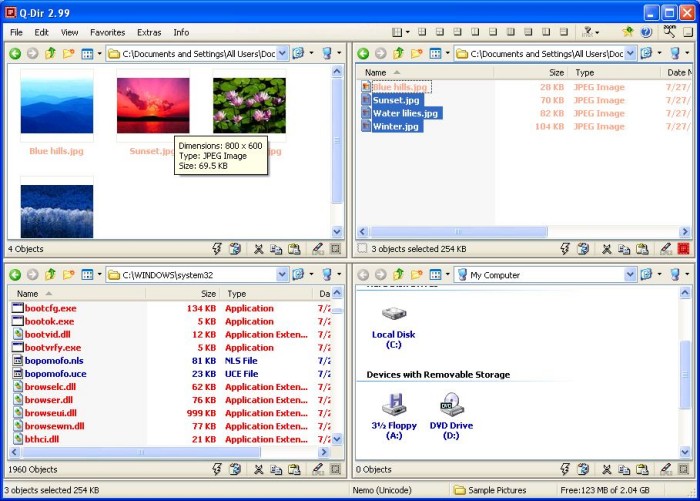Click the delete X icon in '1960 Objects' status bar

[x=258, y=469]
